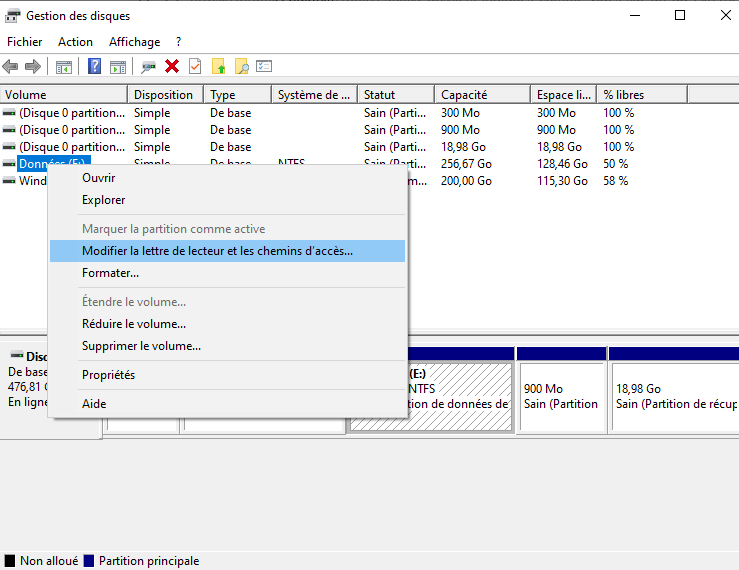
Task: Open the Fichier menu
Action: [x=25, y=42]
